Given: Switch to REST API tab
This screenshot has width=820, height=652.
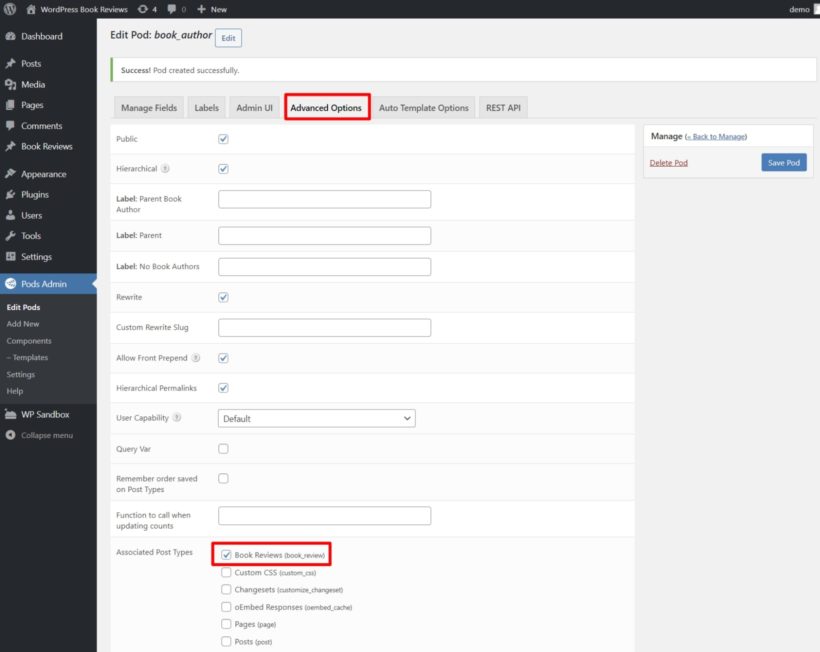Looking at the screenshot, I should coord(503,108).
